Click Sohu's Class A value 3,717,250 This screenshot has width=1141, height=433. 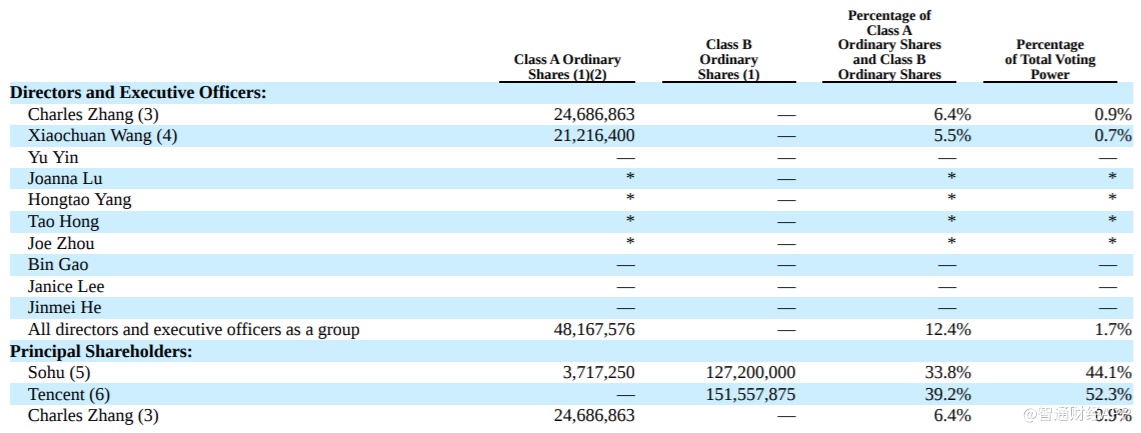tap(598, 373)
